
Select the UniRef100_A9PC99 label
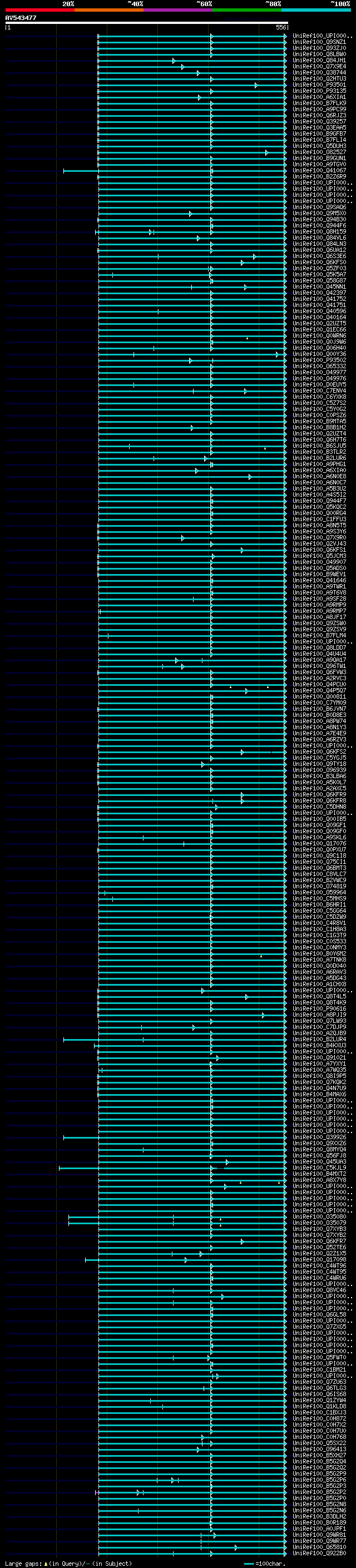319,109
